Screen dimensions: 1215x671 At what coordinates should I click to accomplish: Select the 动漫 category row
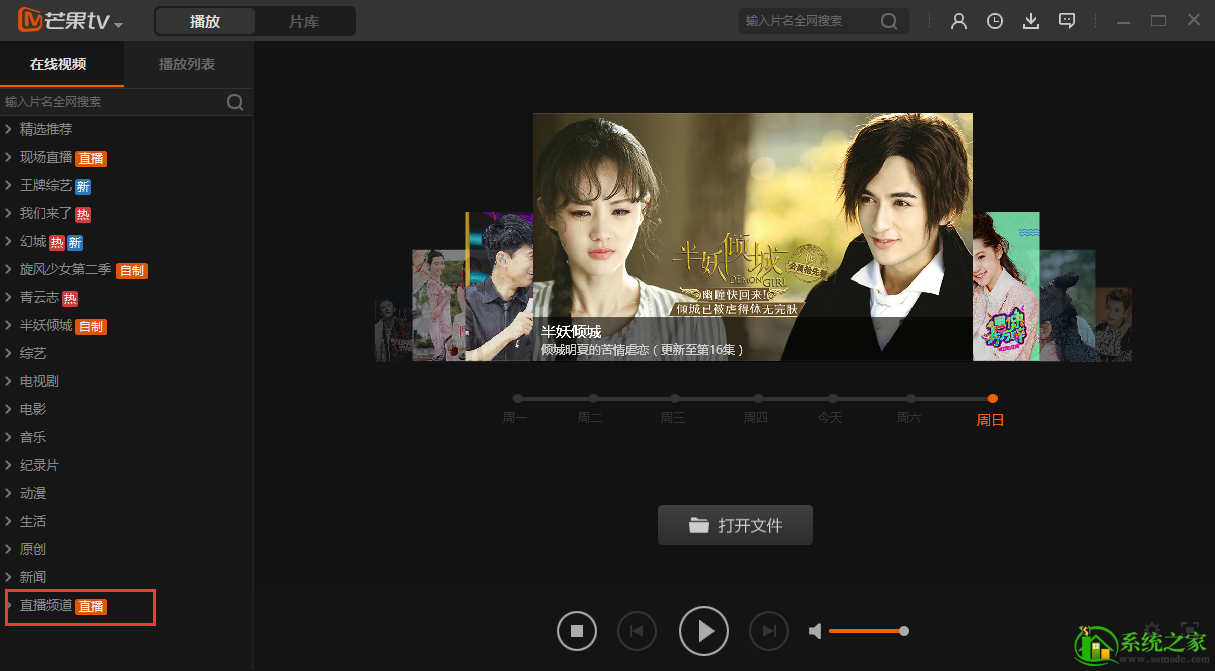click(x=126, y=493)
